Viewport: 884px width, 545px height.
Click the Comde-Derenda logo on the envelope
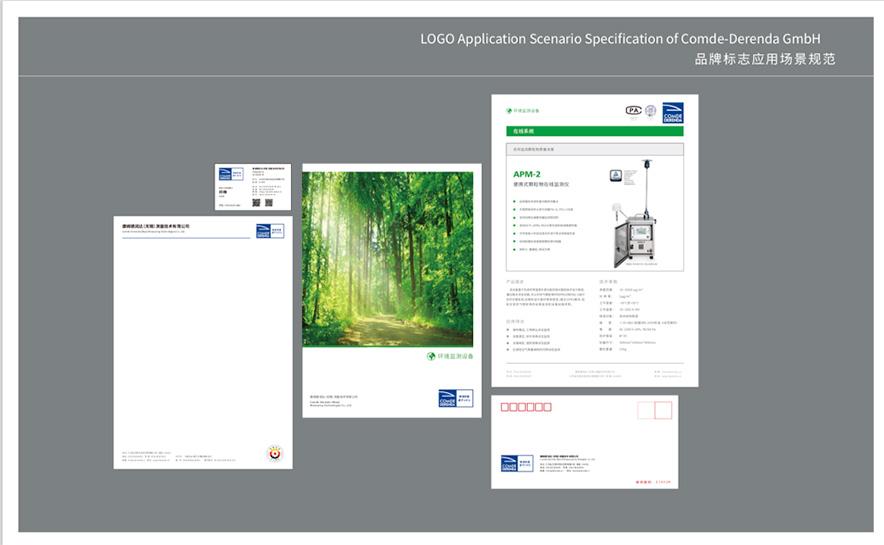pos(510,463)
